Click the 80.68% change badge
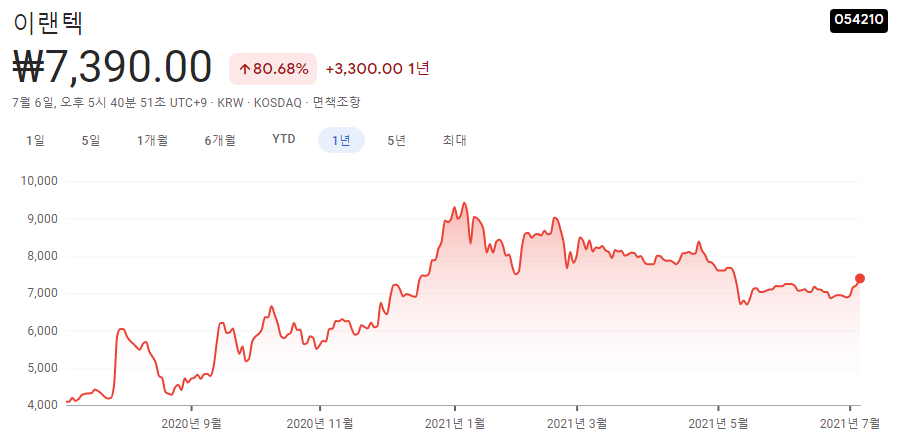 click(273, 69)
